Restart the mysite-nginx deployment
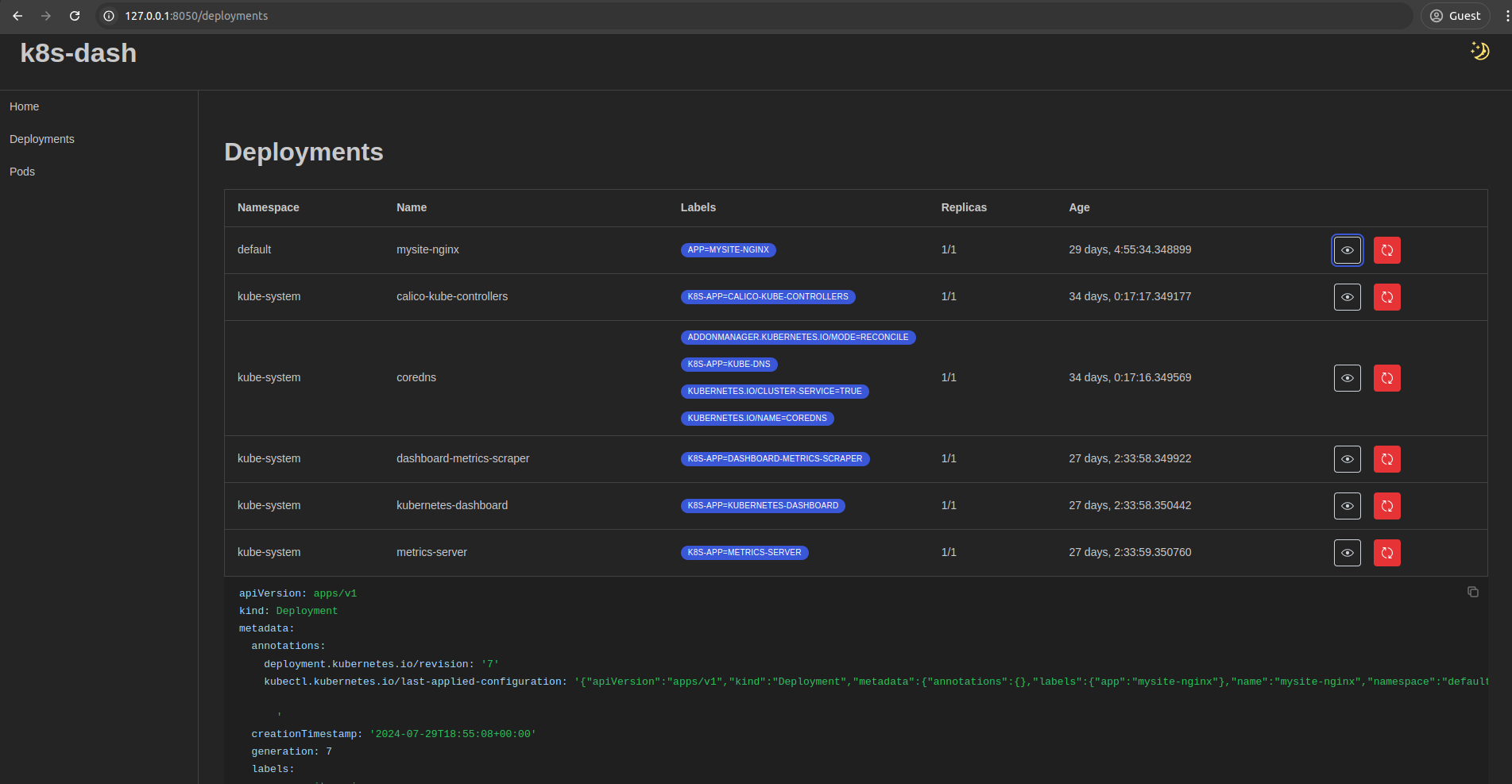The image size is (1512, 784). [x=1386, y=250]
